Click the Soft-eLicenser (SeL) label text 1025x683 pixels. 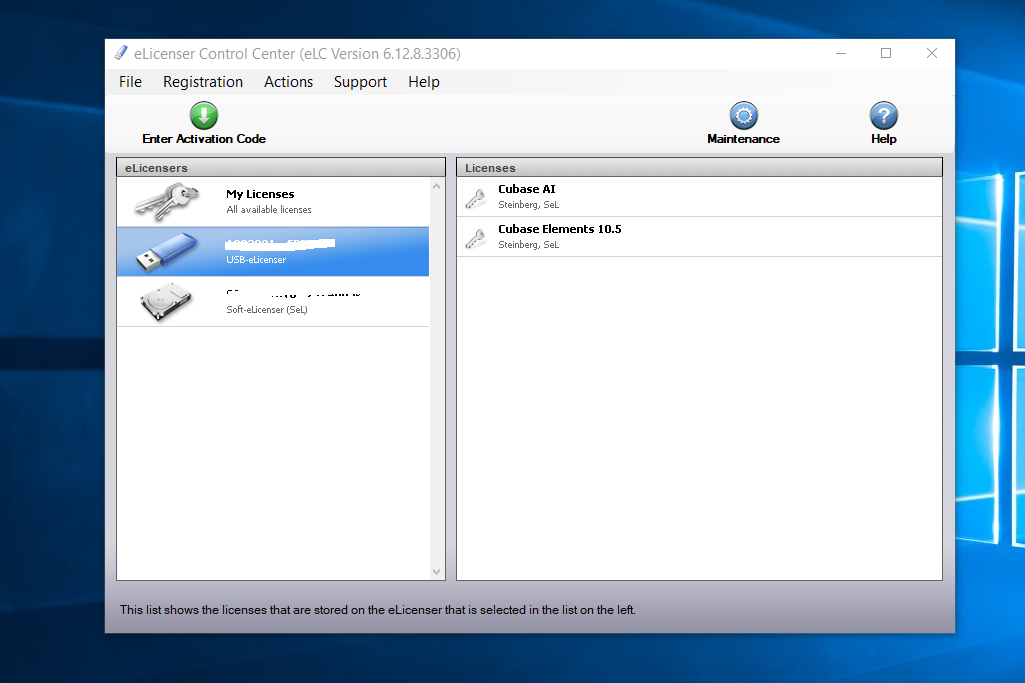coord(267,310)
